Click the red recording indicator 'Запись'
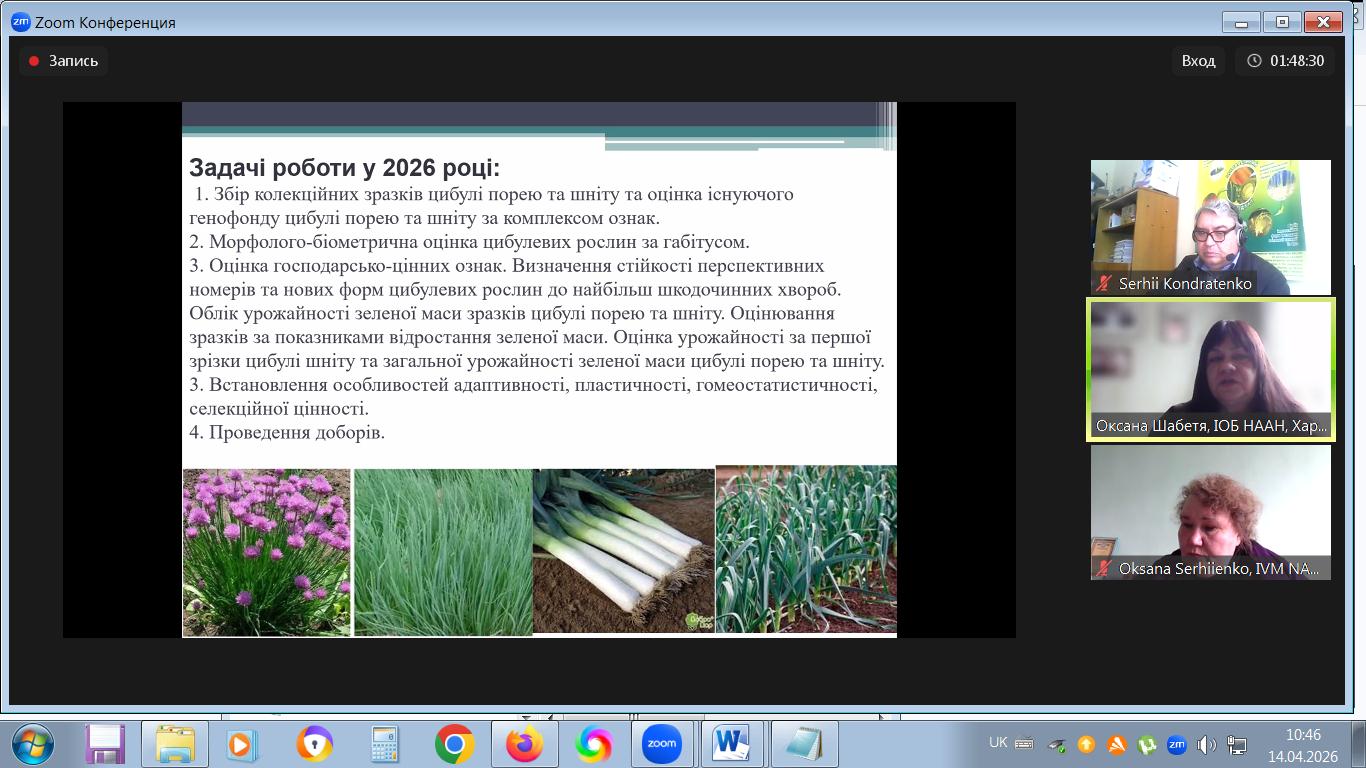The height and width of the screenshot is (768, 1366). pos(64,61)
